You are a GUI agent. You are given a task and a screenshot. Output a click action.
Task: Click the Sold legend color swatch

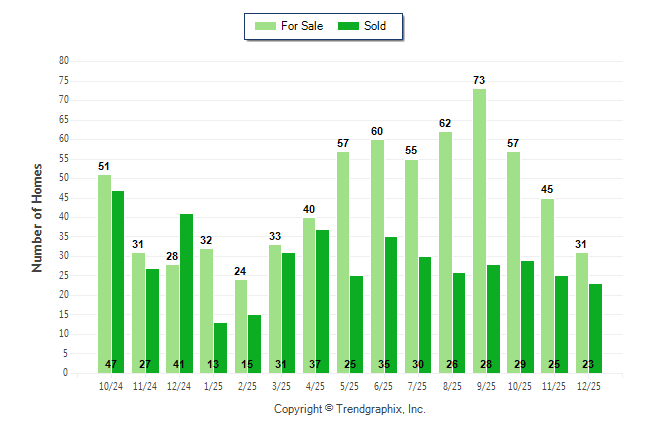point(351,26)
